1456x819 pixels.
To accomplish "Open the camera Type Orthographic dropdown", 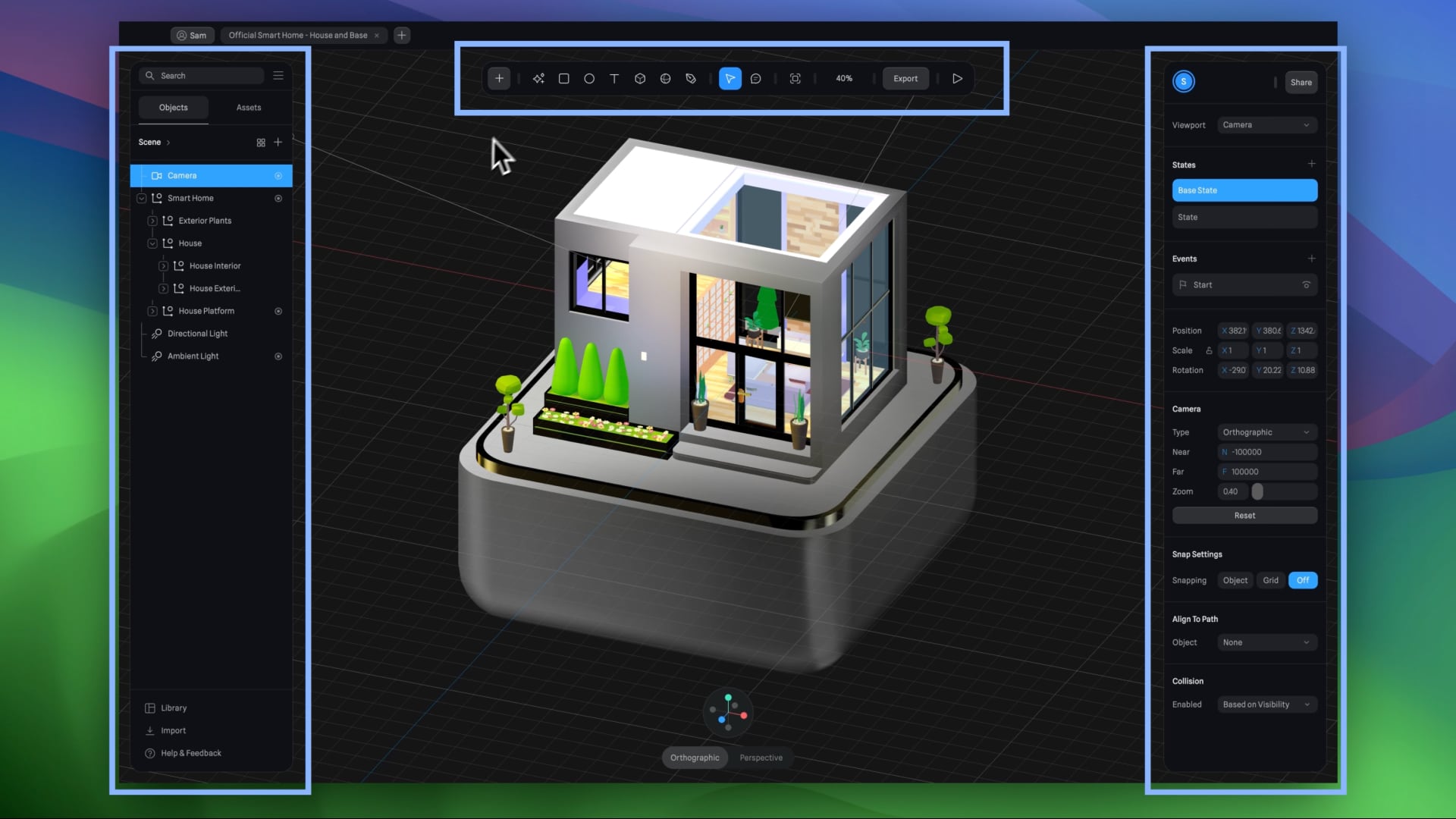I will pos(1266,432).
